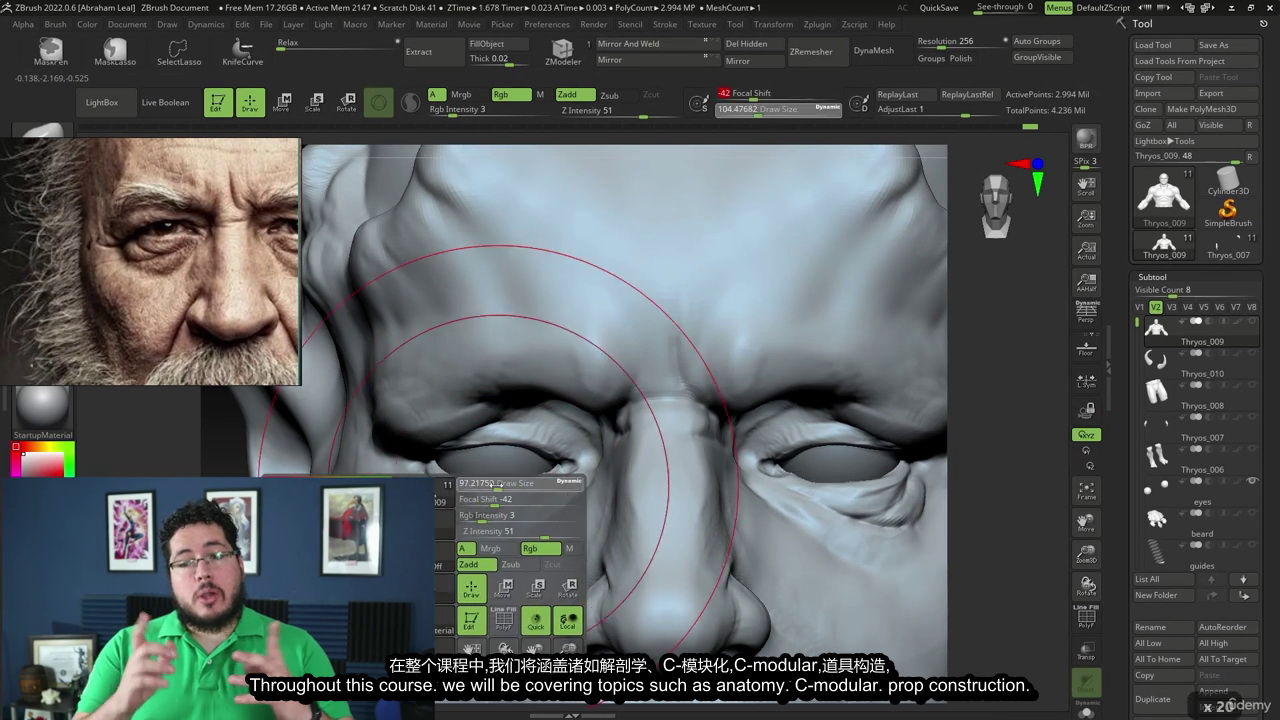
Task: Pick the KnifeCurve brush icon
Action: tap(242, 51)
